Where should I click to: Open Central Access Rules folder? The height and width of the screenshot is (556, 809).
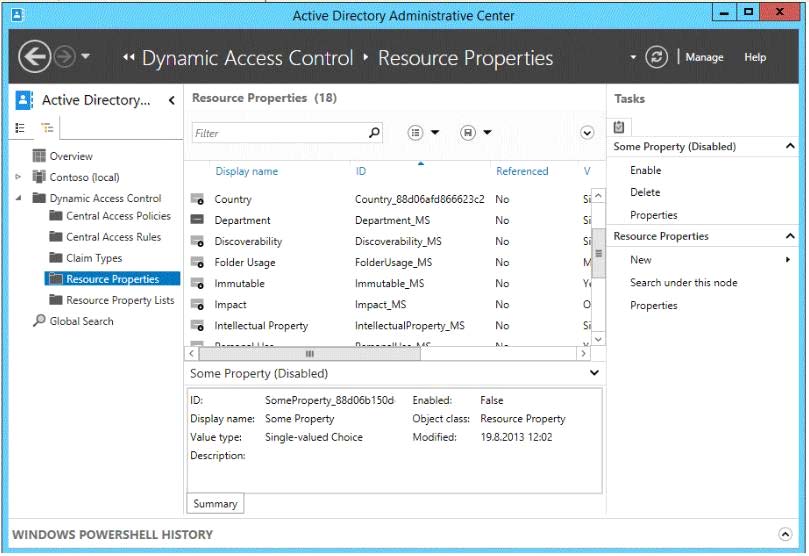tap(114, 237)
